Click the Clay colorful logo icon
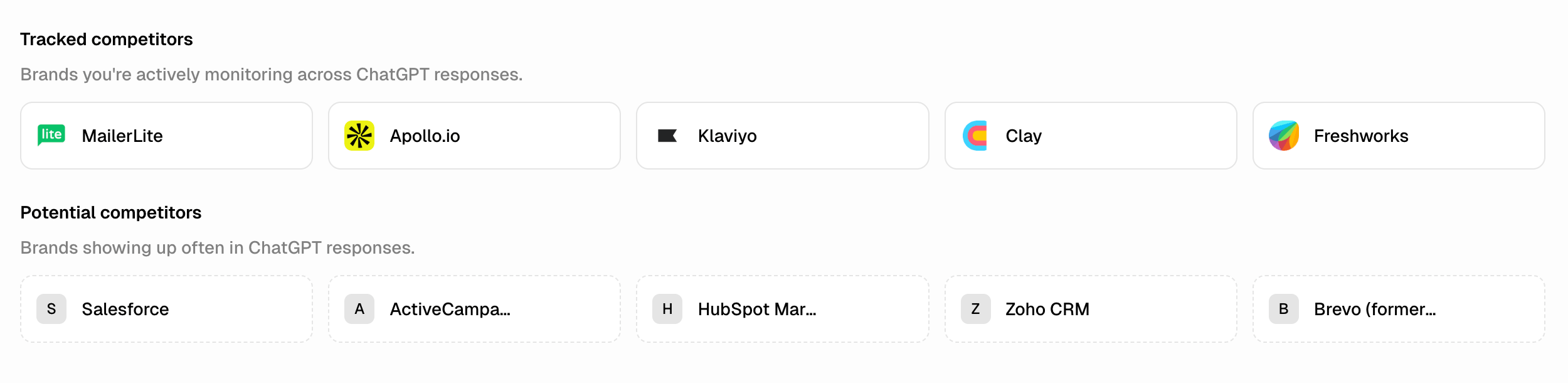This screenshot has width=1568, height=383. (x=974, y=135)
